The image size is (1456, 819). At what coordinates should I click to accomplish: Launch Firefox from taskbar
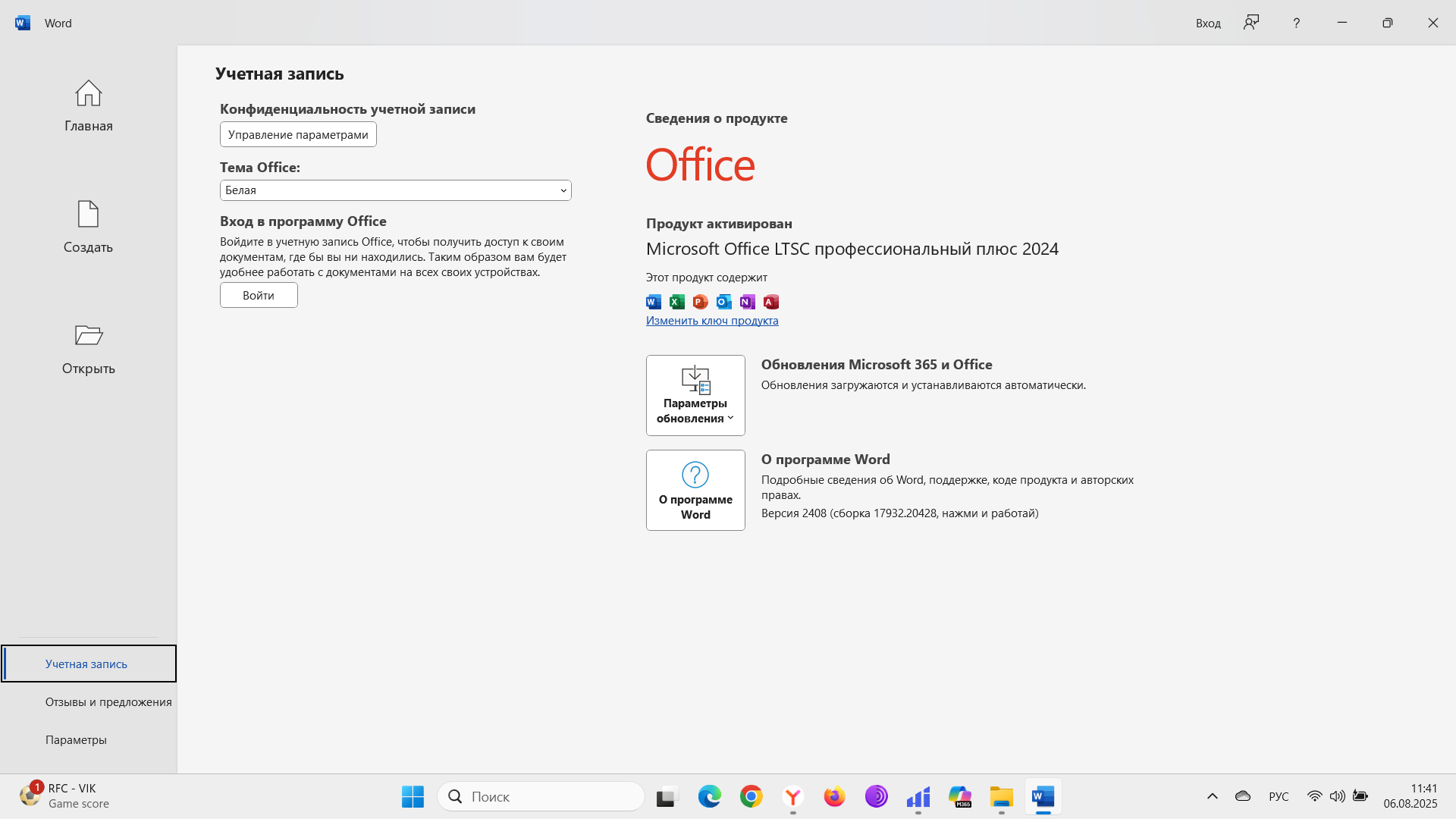(834, 796)
